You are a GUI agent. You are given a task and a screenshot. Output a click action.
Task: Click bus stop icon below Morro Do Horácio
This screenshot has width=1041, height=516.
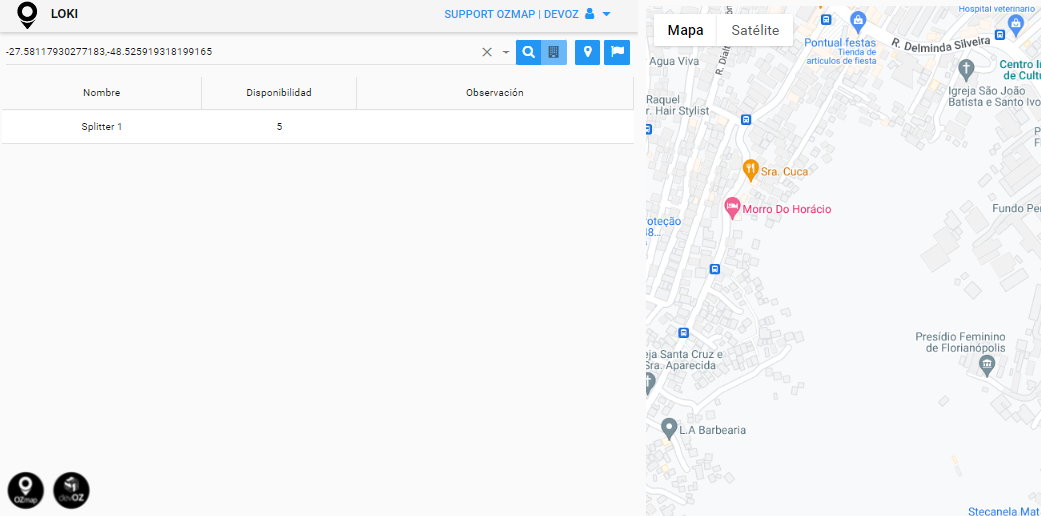(714, 269)
